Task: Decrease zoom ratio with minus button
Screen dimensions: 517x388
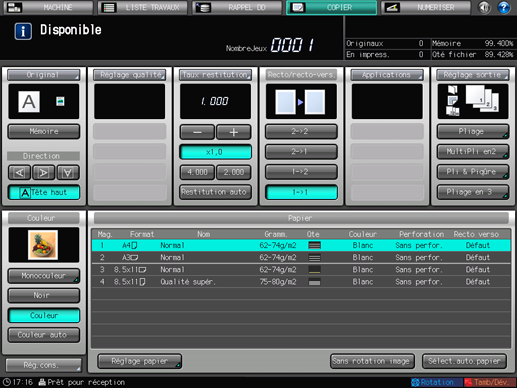Action: click(197, 132)
